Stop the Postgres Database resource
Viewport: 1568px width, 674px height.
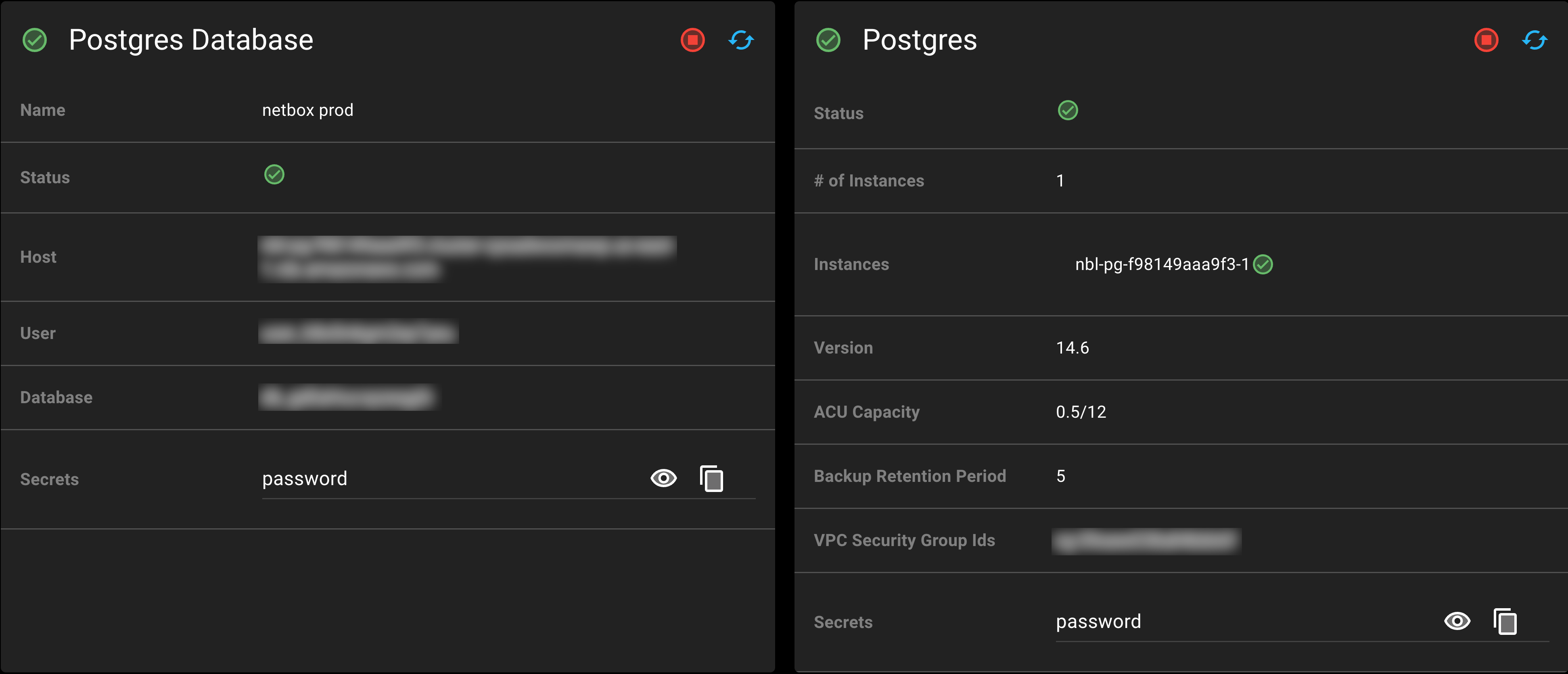point(692,40)
